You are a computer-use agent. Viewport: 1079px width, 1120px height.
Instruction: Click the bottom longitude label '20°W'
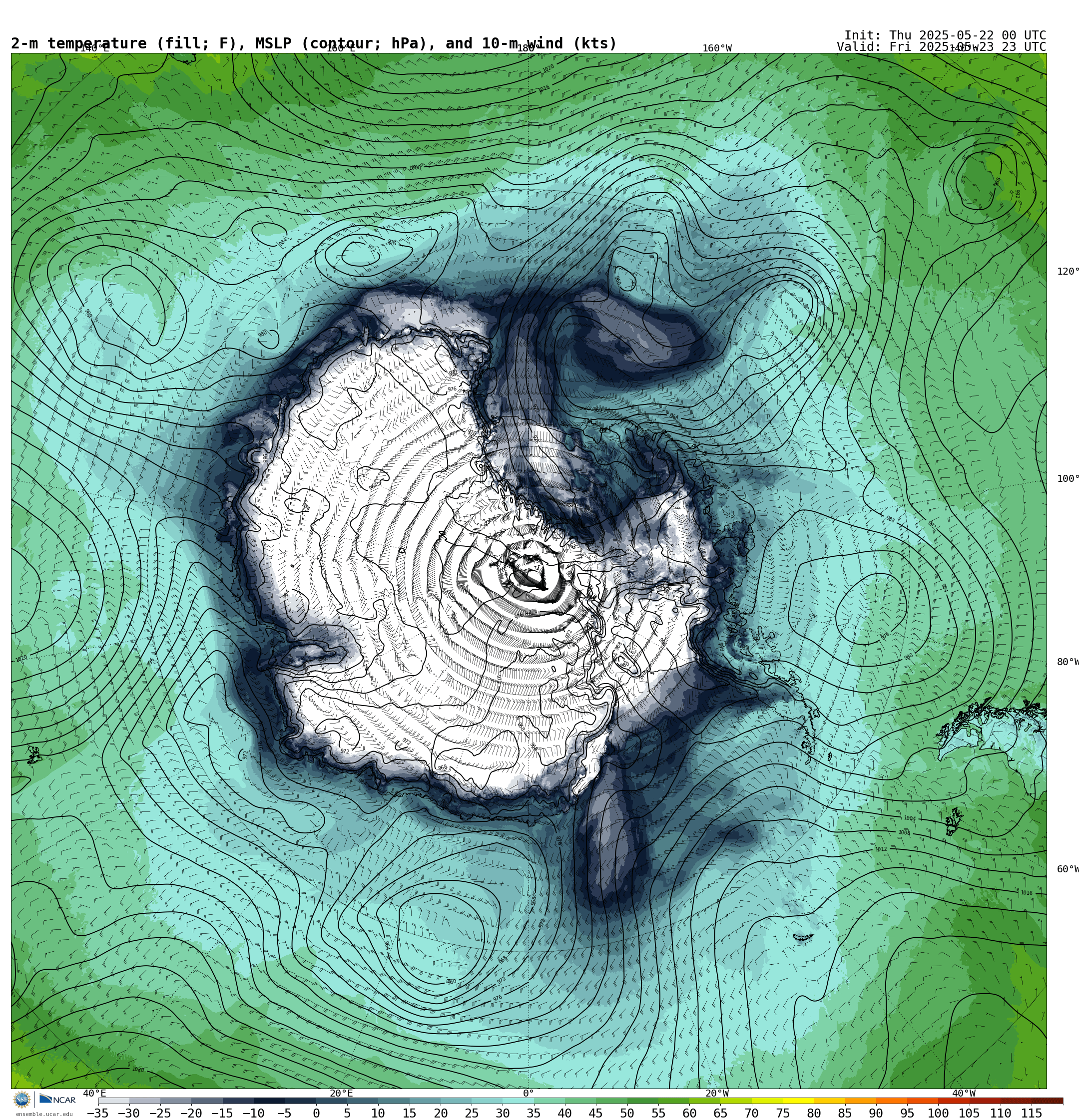(x=717, y=1093)
